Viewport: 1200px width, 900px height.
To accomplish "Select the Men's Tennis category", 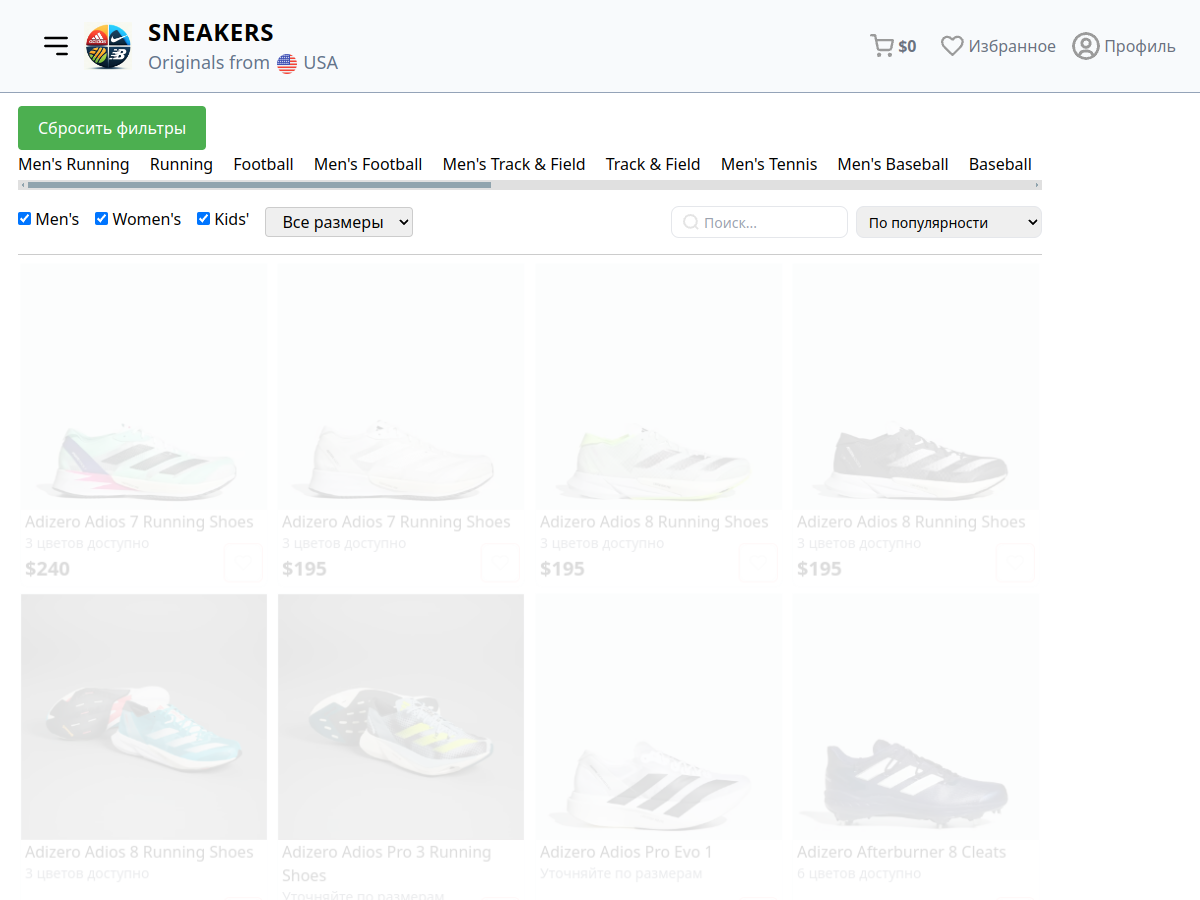I will [769, 164].
